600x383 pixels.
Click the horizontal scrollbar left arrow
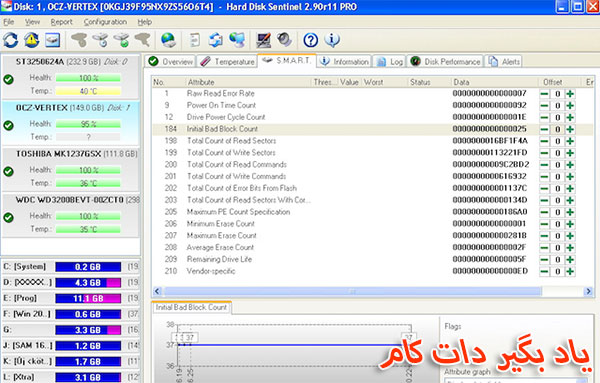pos(157,292)
